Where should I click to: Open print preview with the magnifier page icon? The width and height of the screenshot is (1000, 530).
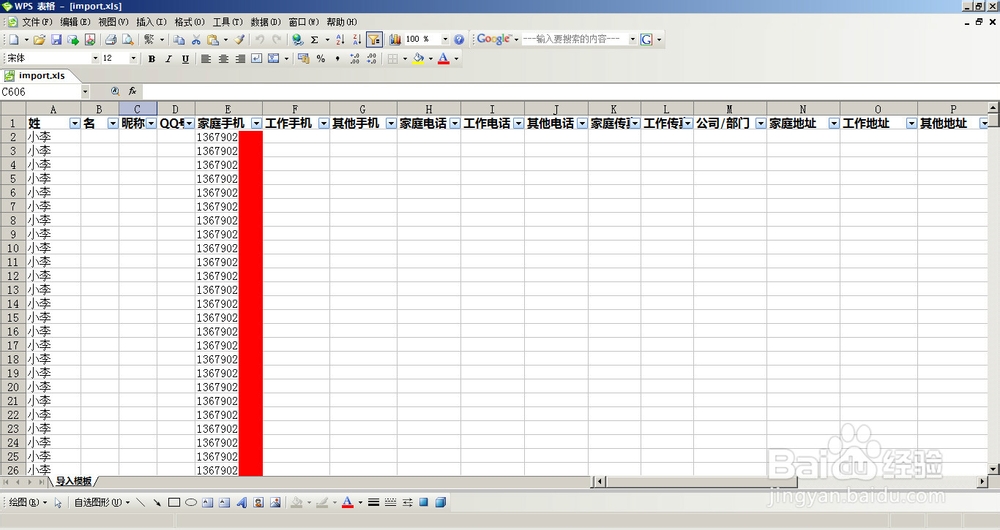[128, 40]
